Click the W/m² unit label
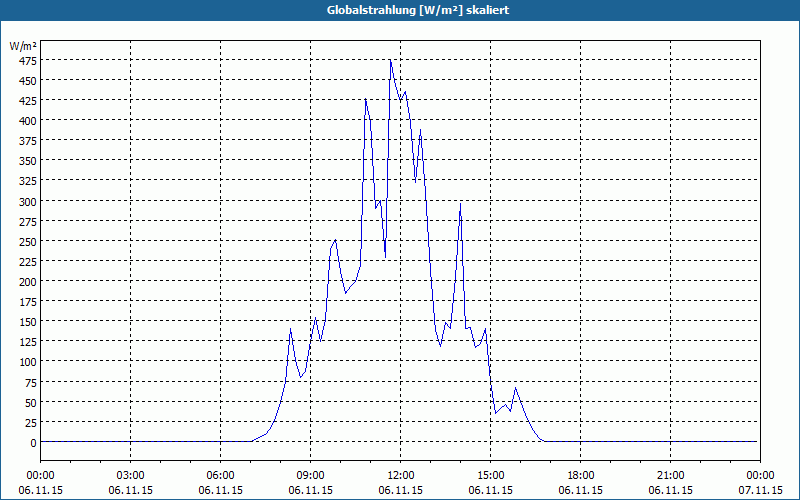The image size is (800, 500). pos(23,46)
